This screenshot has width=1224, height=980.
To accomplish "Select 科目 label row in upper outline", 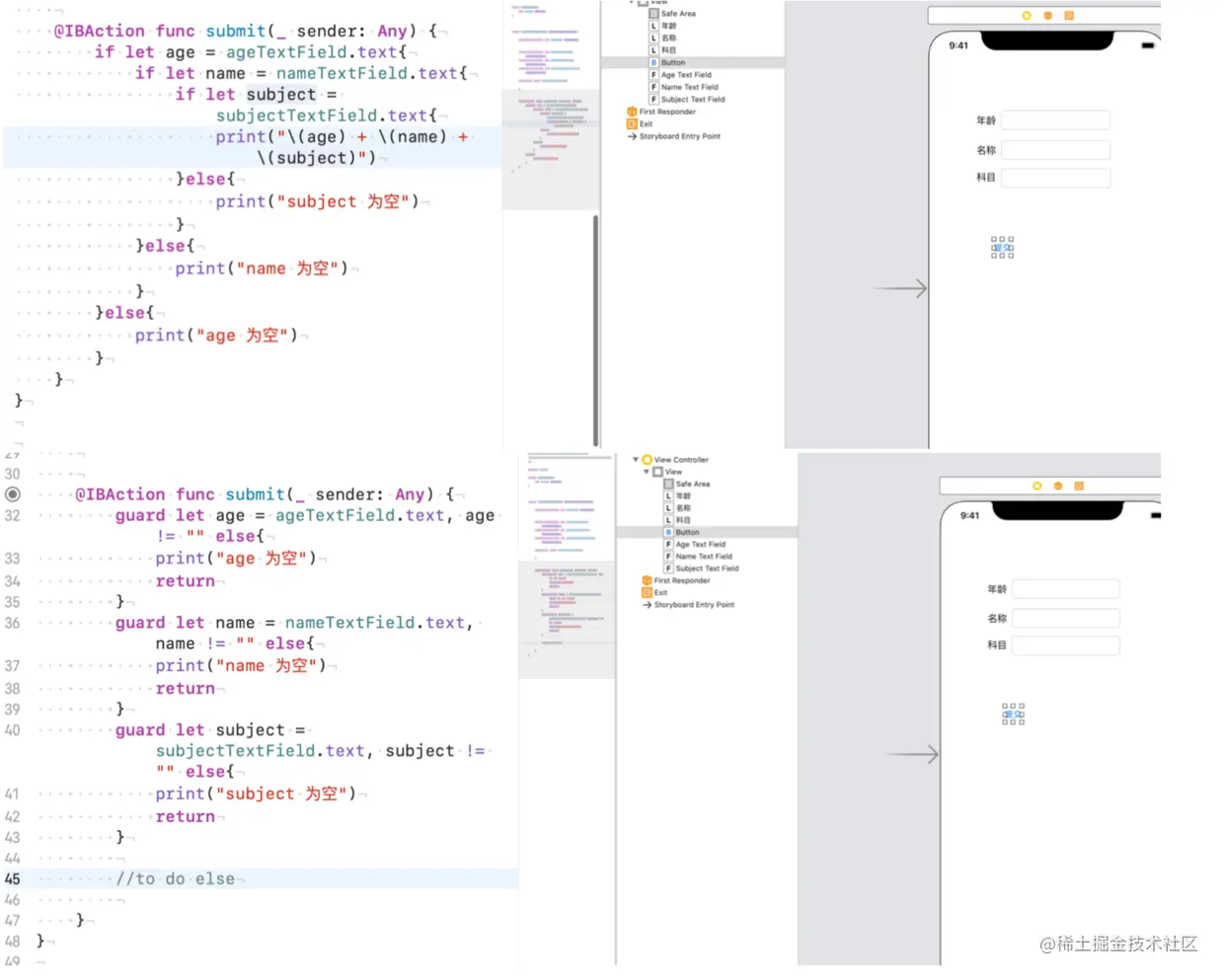I will pyautogui.click(x=663, y=50).
